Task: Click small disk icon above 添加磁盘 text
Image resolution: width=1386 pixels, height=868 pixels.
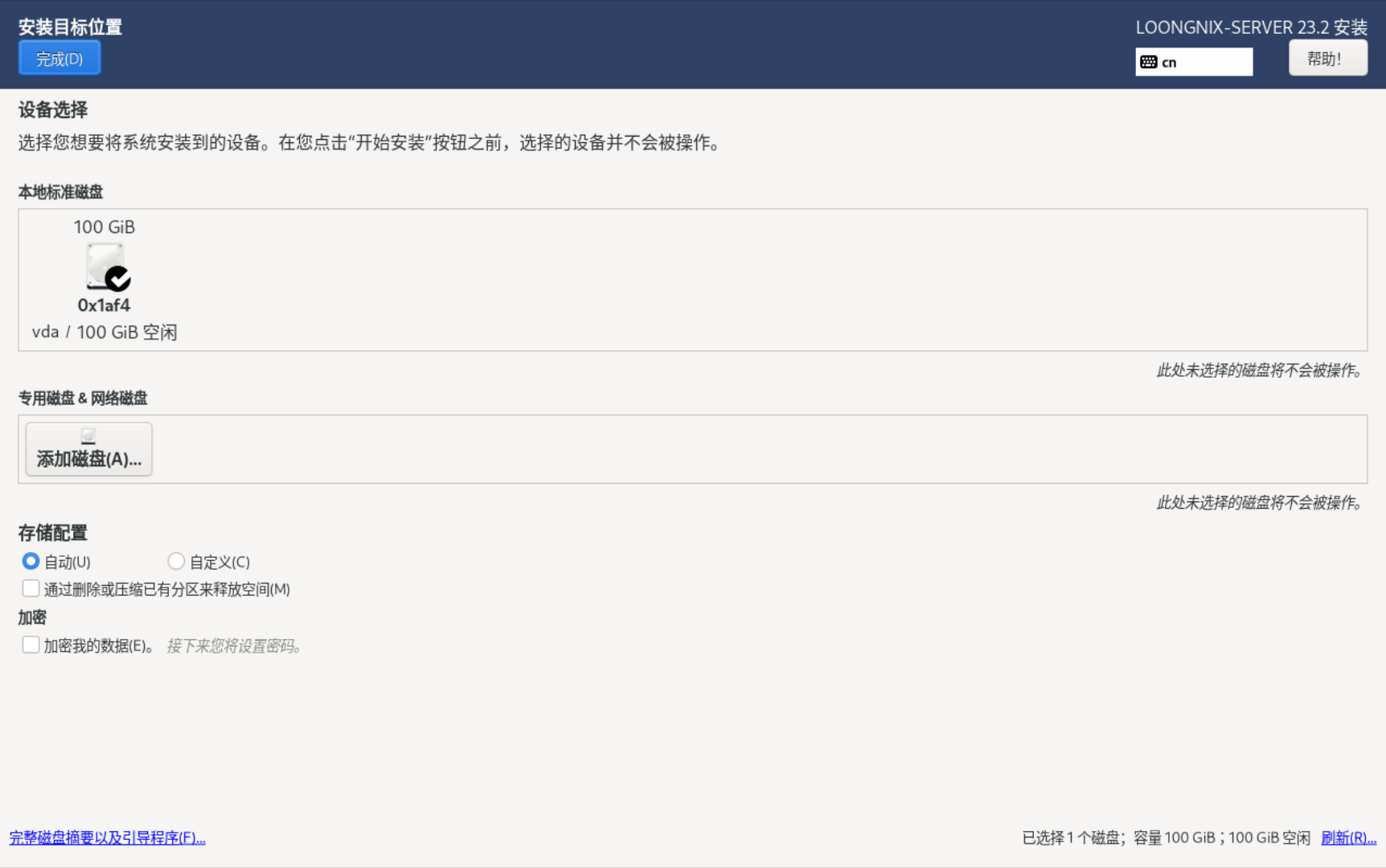Action: (88, 436)
